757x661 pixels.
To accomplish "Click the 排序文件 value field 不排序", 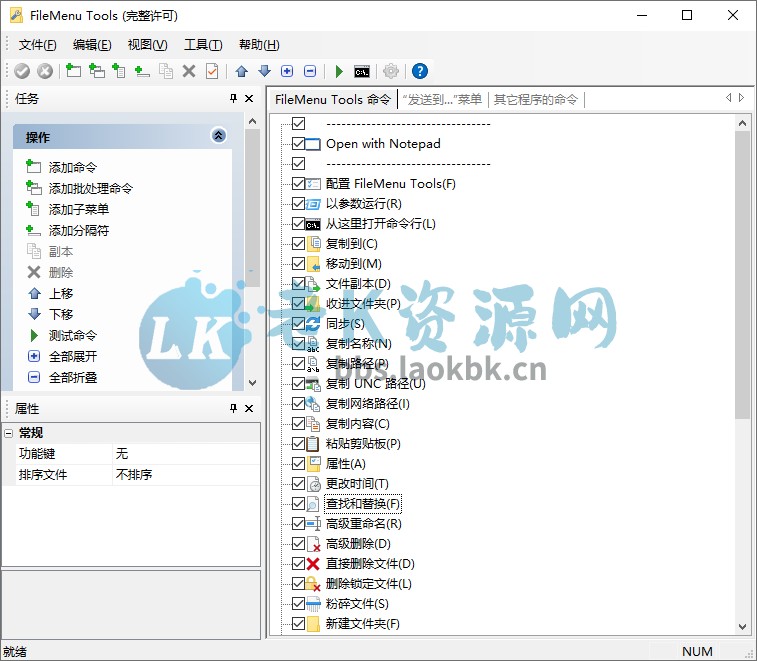I will point(186,475).
